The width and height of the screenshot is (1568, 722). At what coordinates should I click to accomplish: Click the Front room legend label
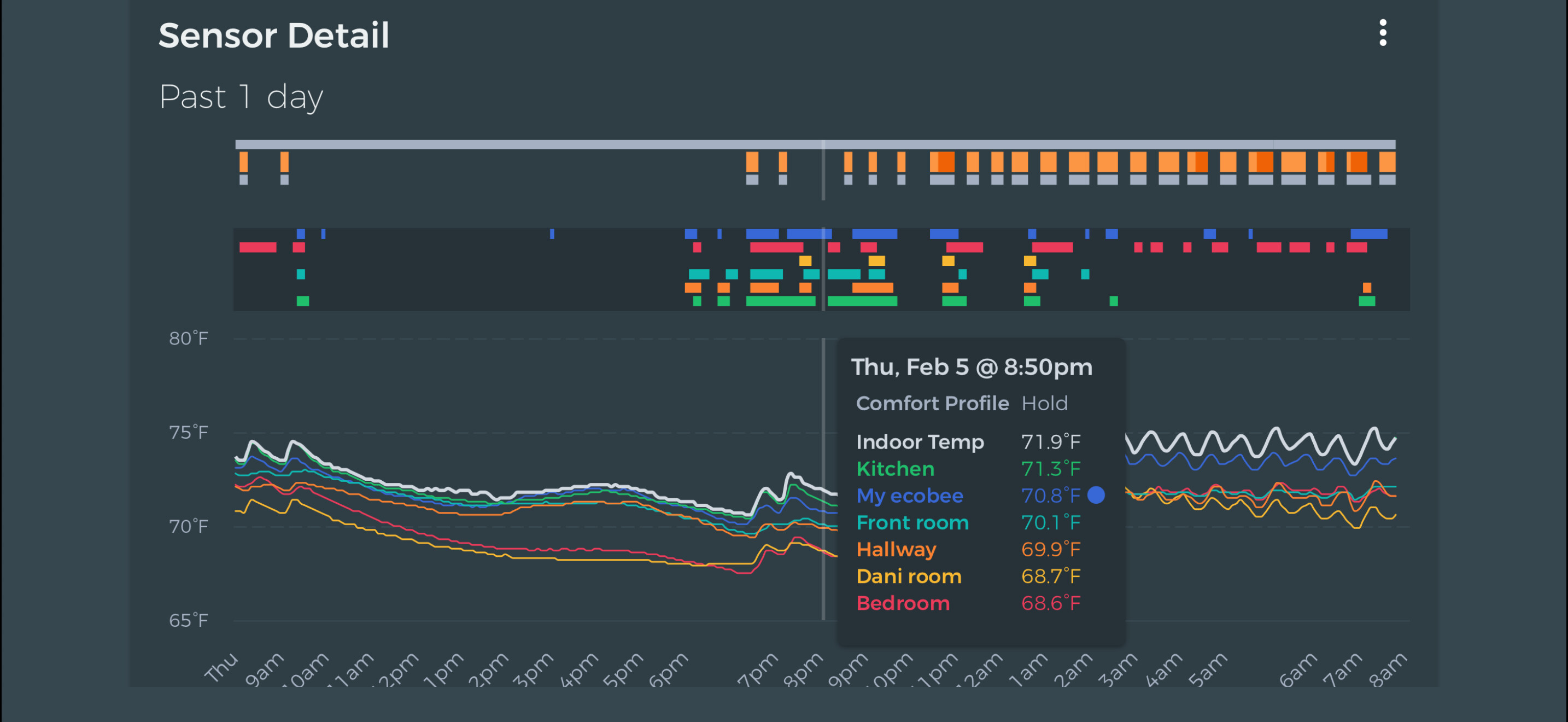coord(912,522)
